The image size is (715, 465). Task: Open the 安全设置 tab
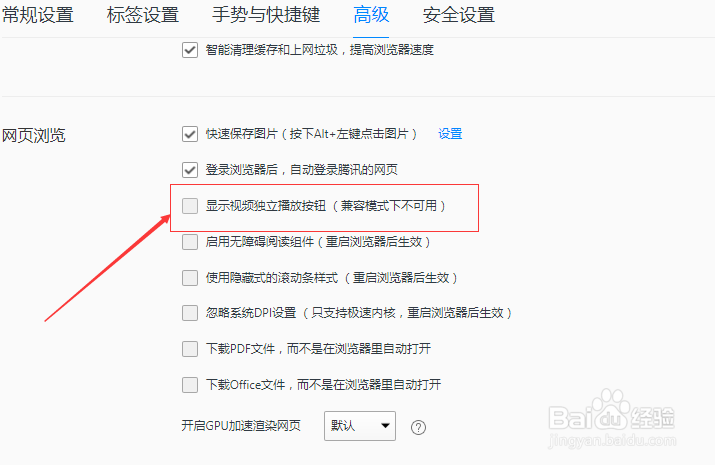coord(459,15)
